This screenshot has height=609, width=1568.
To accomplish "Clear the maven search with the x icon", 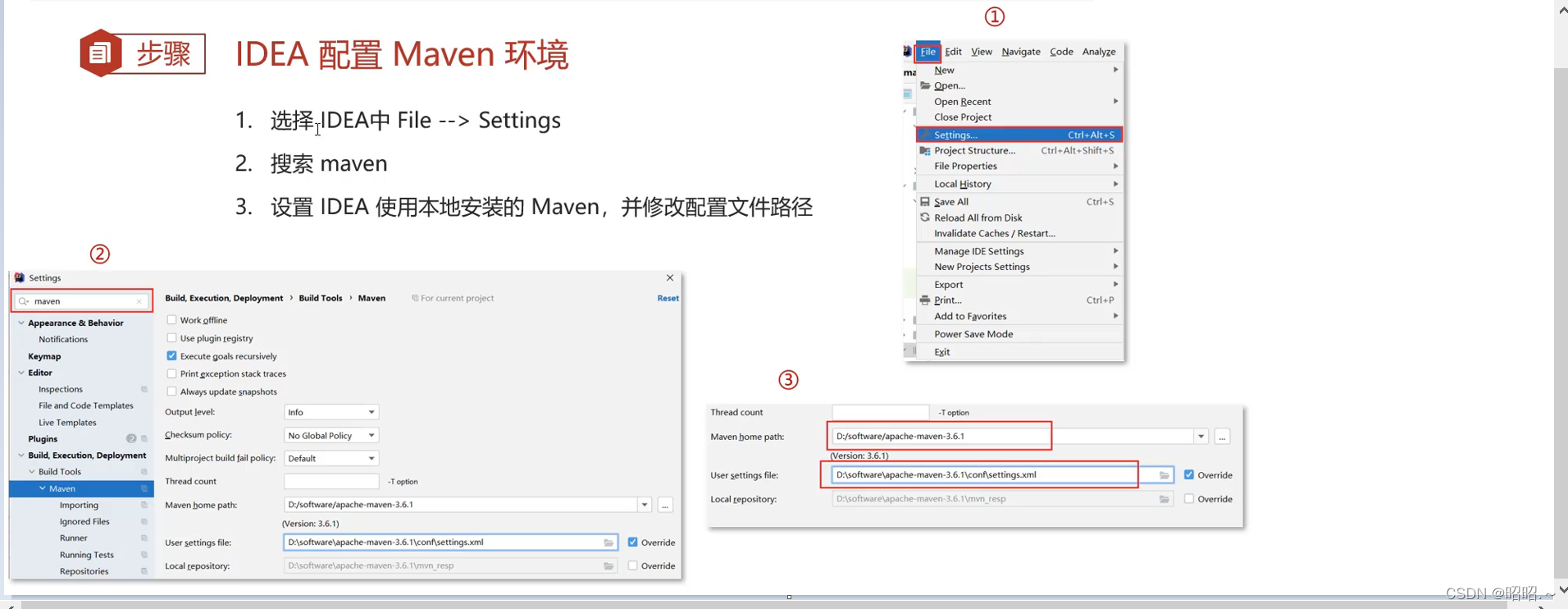I will [139, 301].
